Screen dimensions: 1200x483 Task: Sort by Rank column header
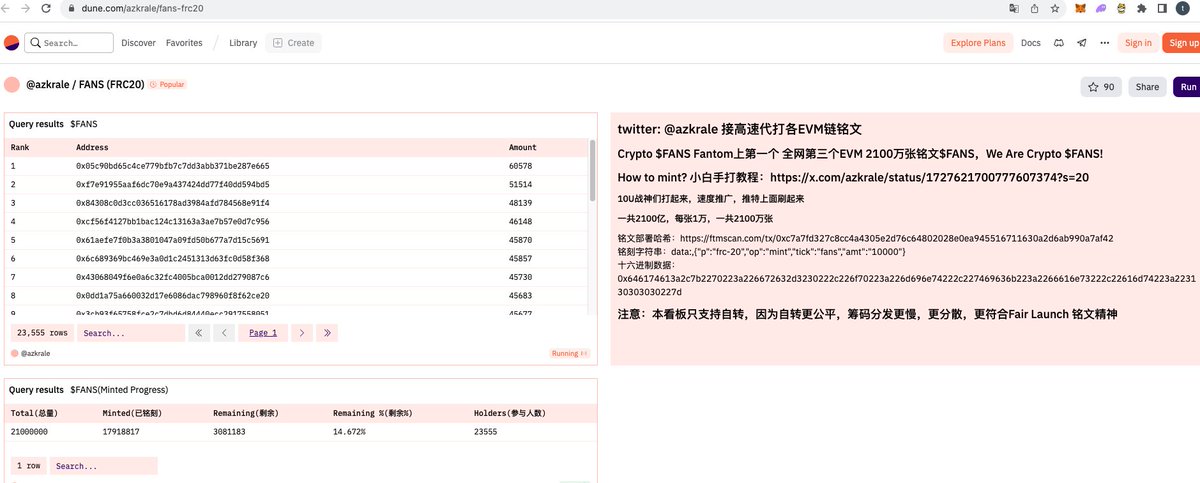20,147
